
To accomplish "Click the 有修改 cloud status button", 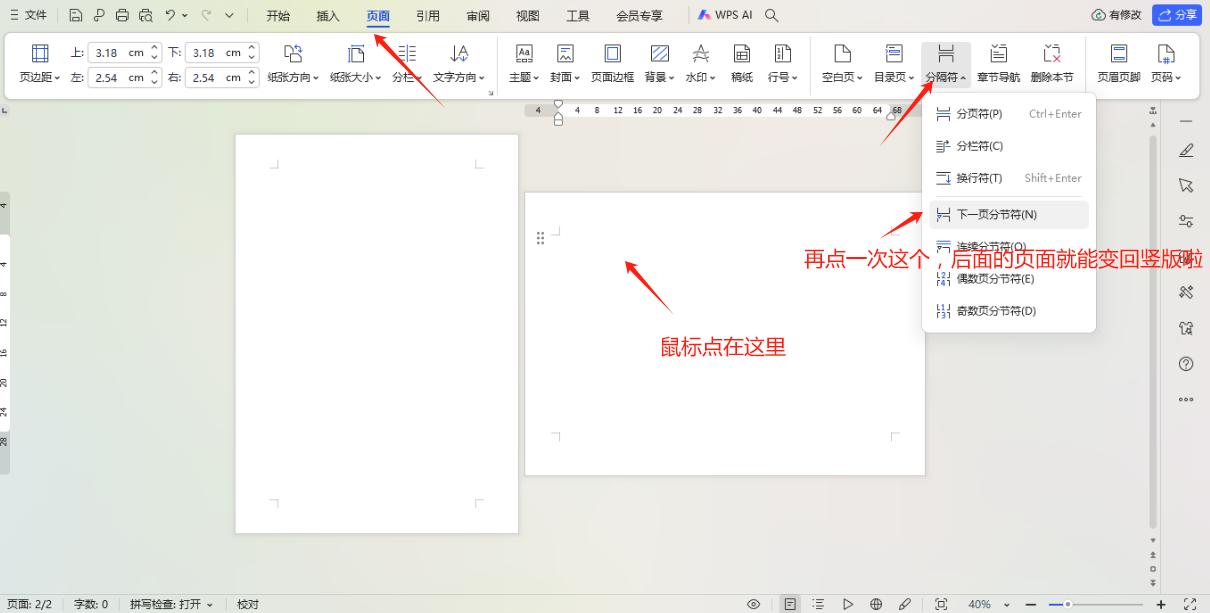I will tap(1117, 15).
